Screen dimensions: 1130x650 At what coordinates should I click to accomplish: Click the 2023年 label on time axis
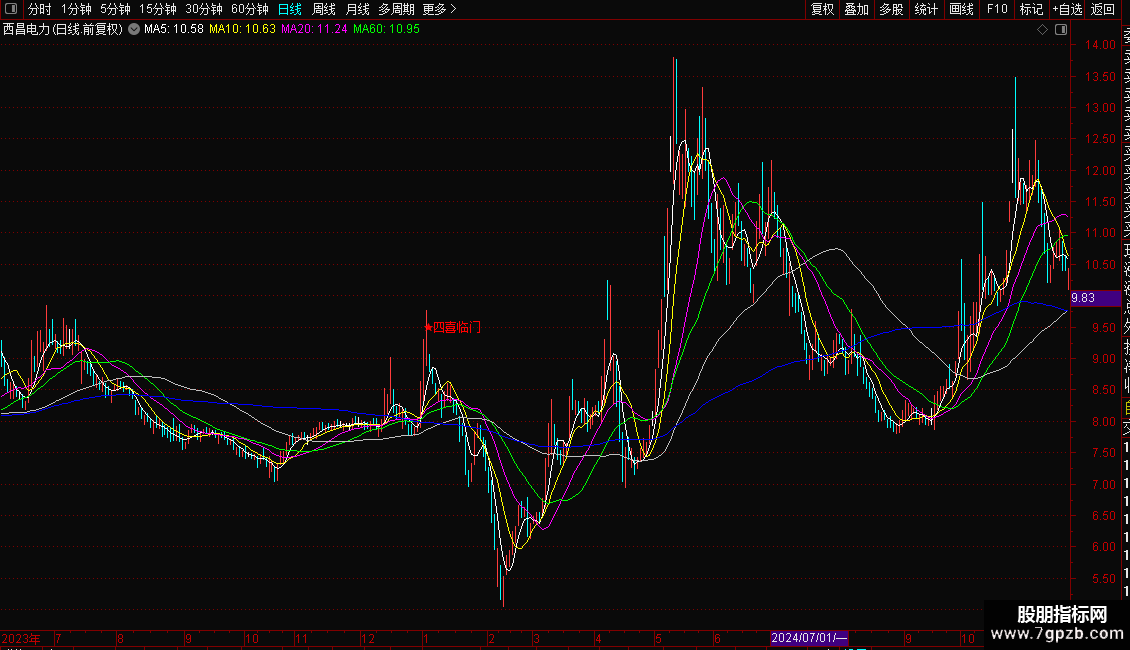point(21,638)
